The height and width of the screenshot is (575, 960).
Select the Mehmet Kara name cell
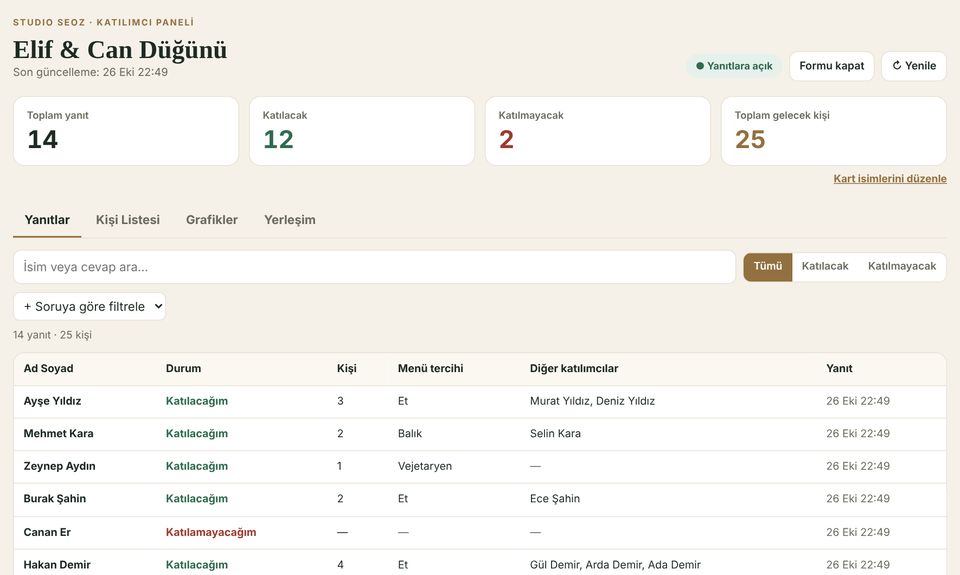click(x=58, y=434)
